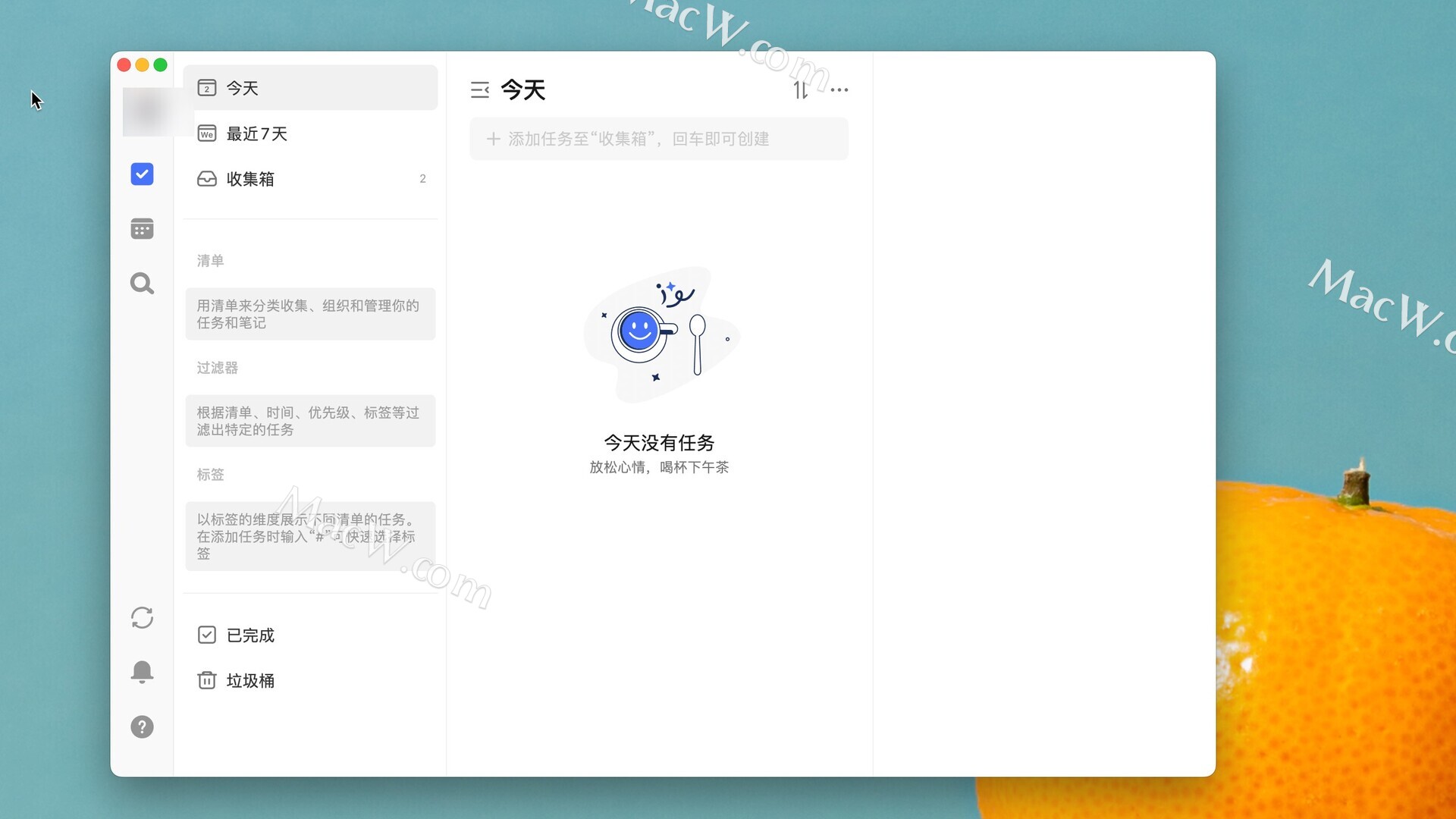Click the 用清单来分类收集 hint box
The width and height of the screenshot is (1456, 819).
(310, 314)
